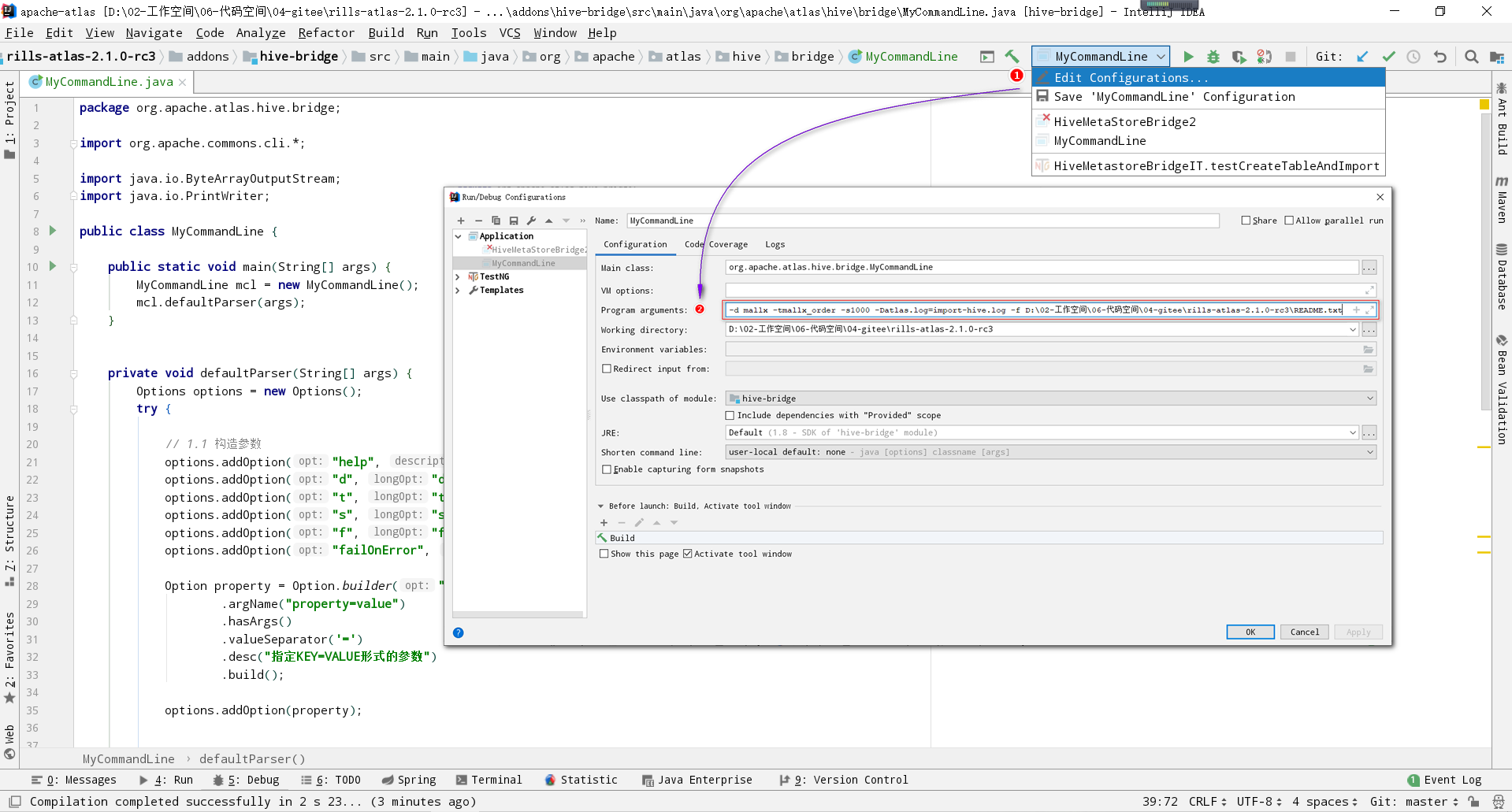Check Show this page checkbox

[604, 554]
